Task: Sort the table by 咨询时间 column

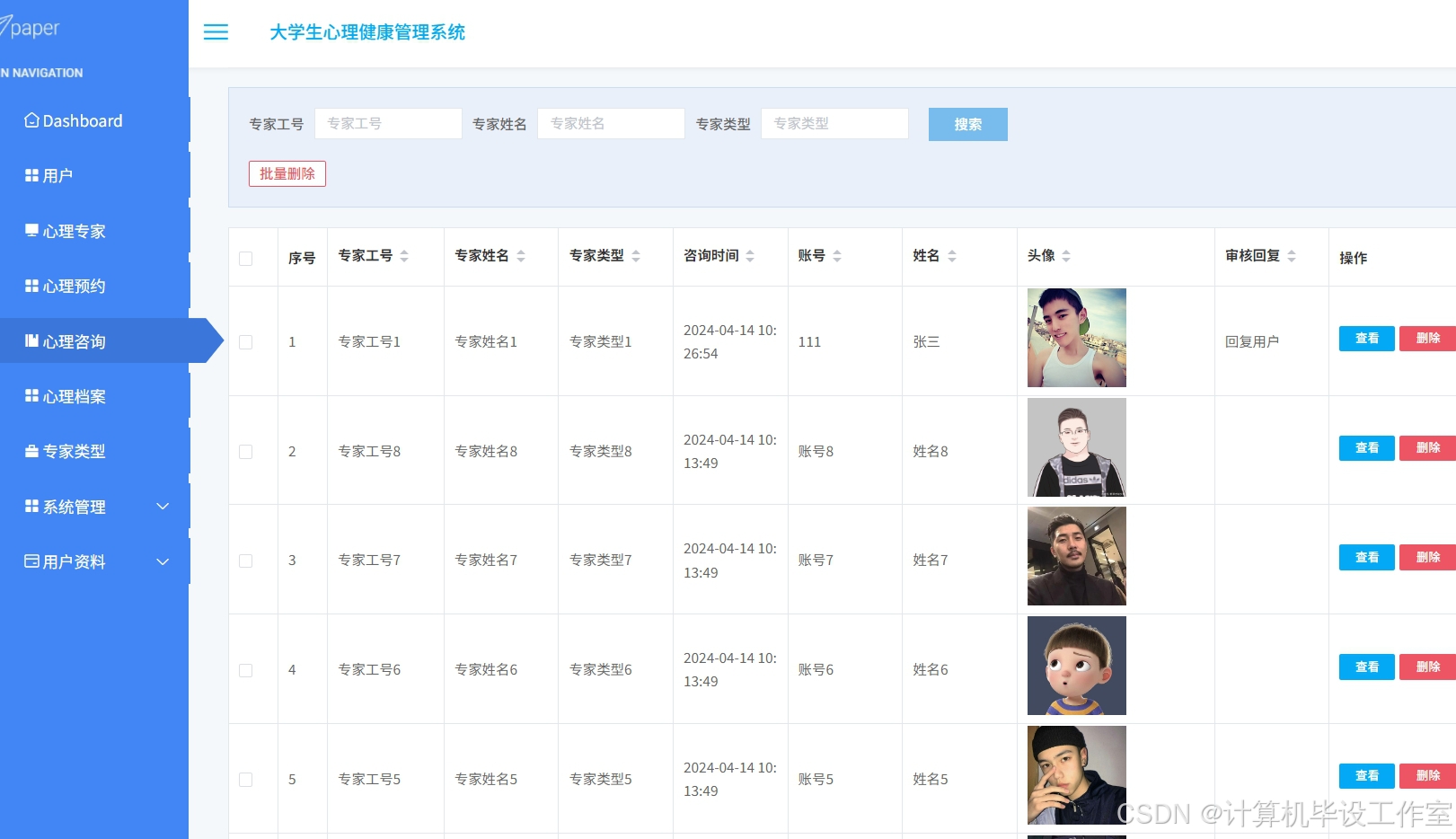Action: coord(752,255)
